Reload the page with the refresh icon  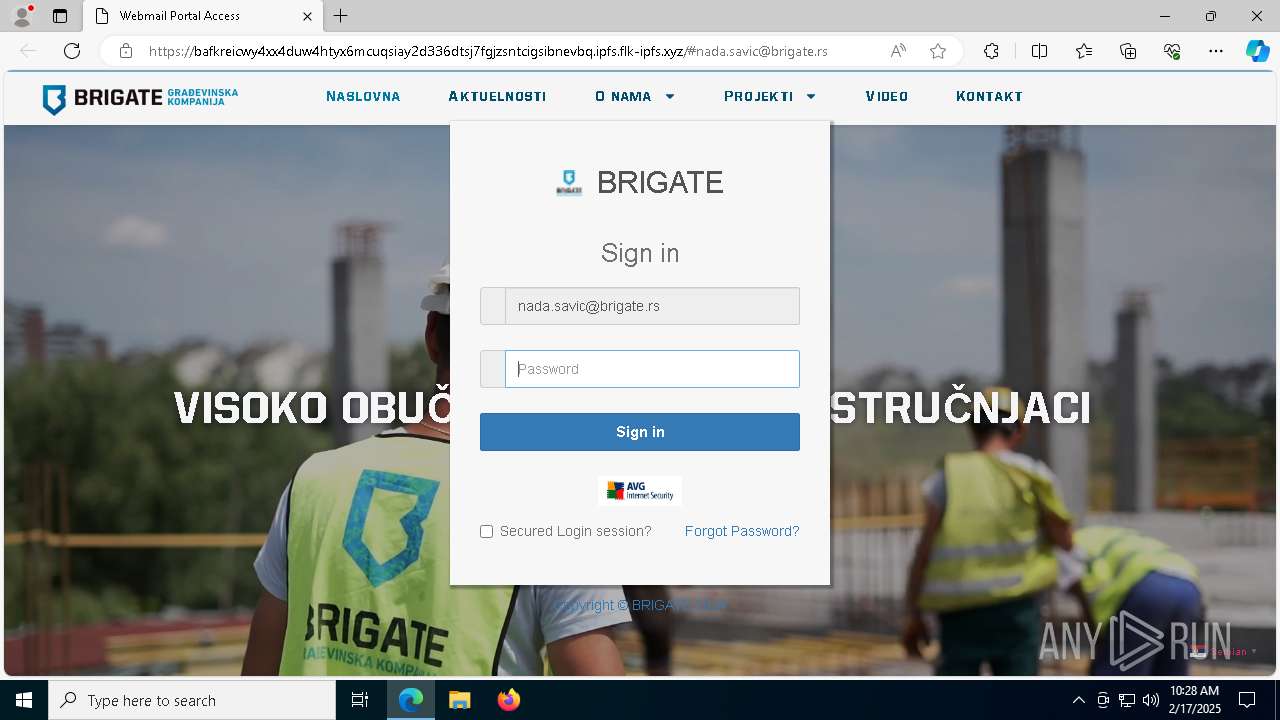click(72, 51)
